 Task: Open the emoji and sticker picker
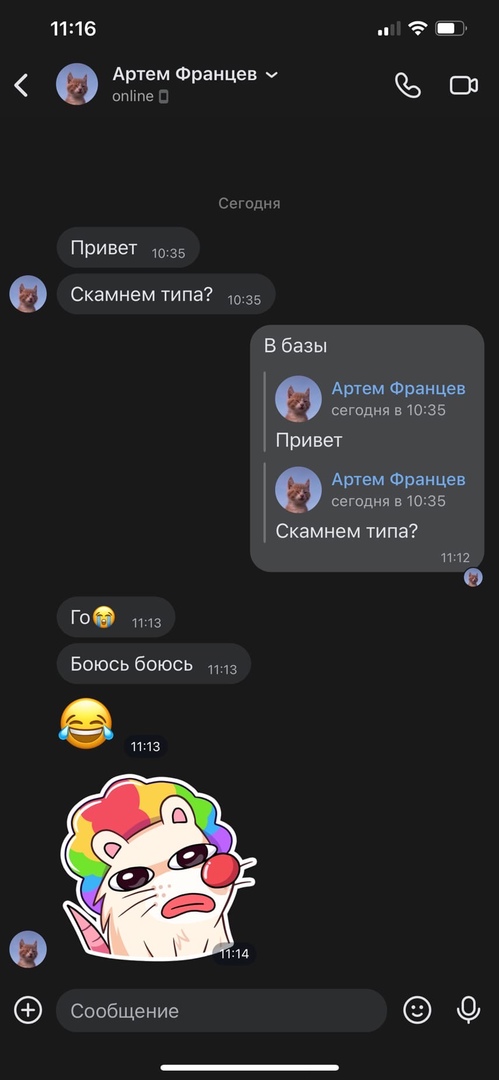(417, 1010)
